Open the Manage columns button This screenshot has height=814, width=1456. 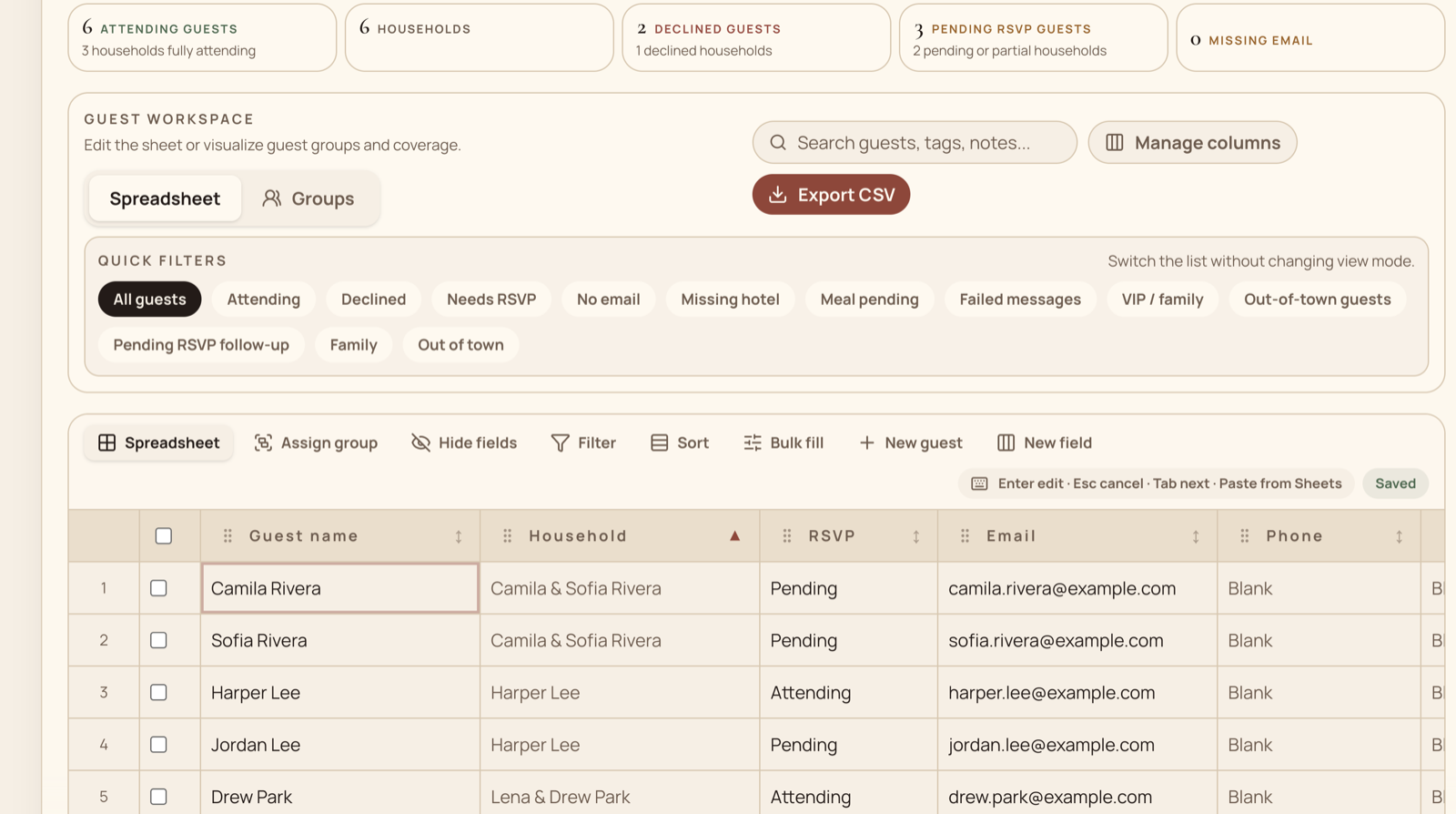pos(1192,143)
